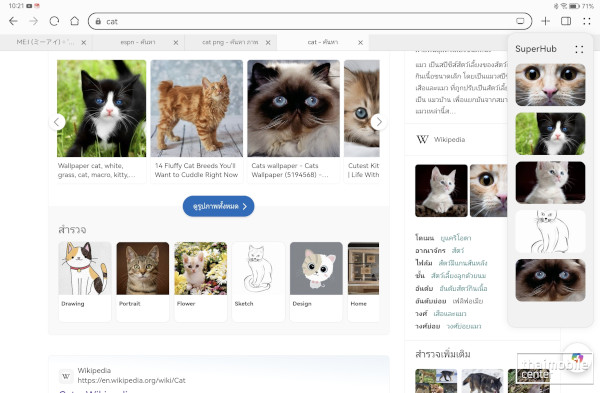600x393 pixels.
Task: Close the cat png tab
Action: click(268, 42)
